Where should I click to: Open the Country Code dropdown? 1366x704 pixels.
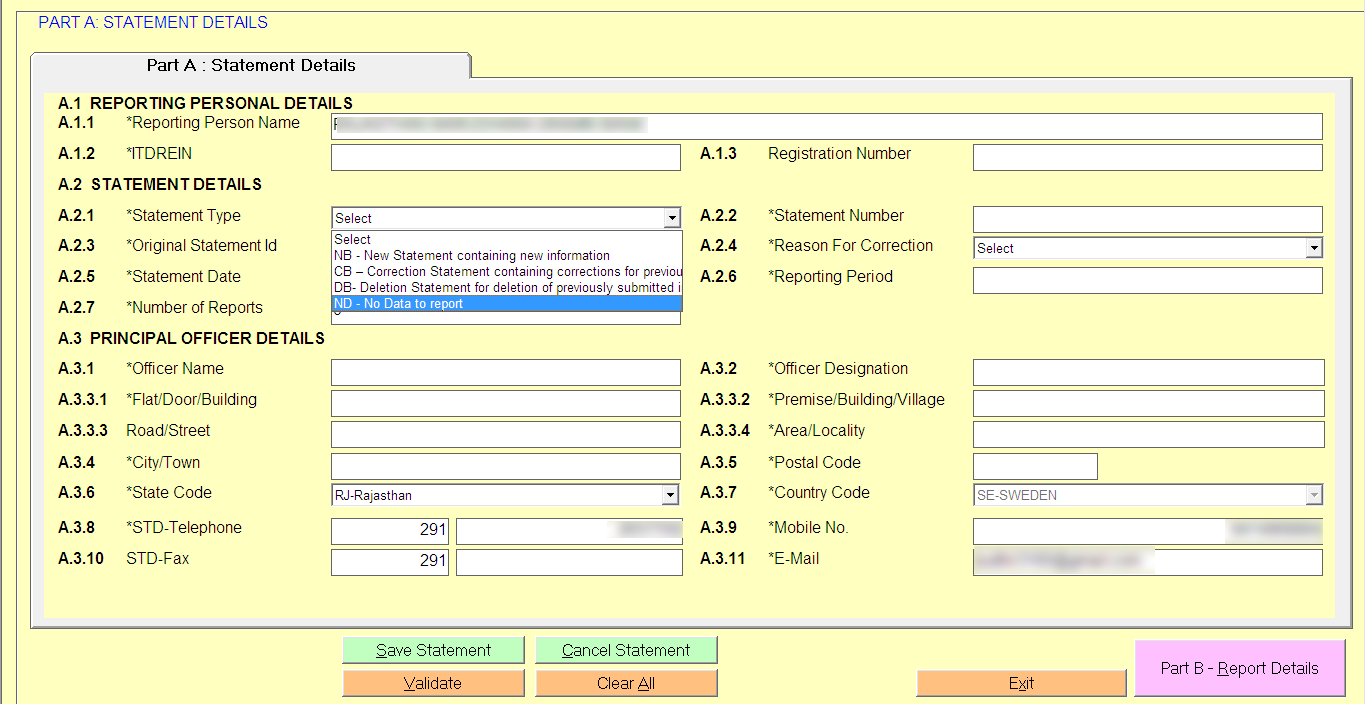coord(1313,495)
